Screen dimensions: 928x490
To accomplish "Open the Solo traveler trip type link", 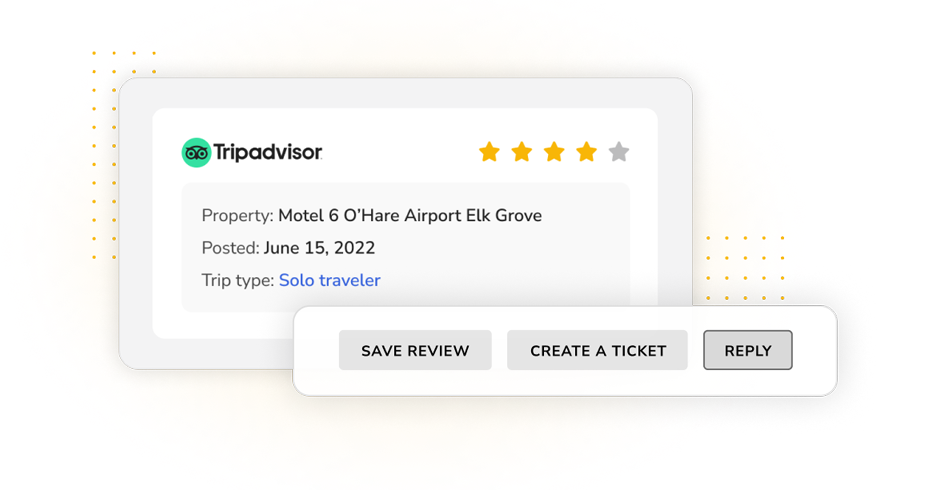I will coord(330,280).
